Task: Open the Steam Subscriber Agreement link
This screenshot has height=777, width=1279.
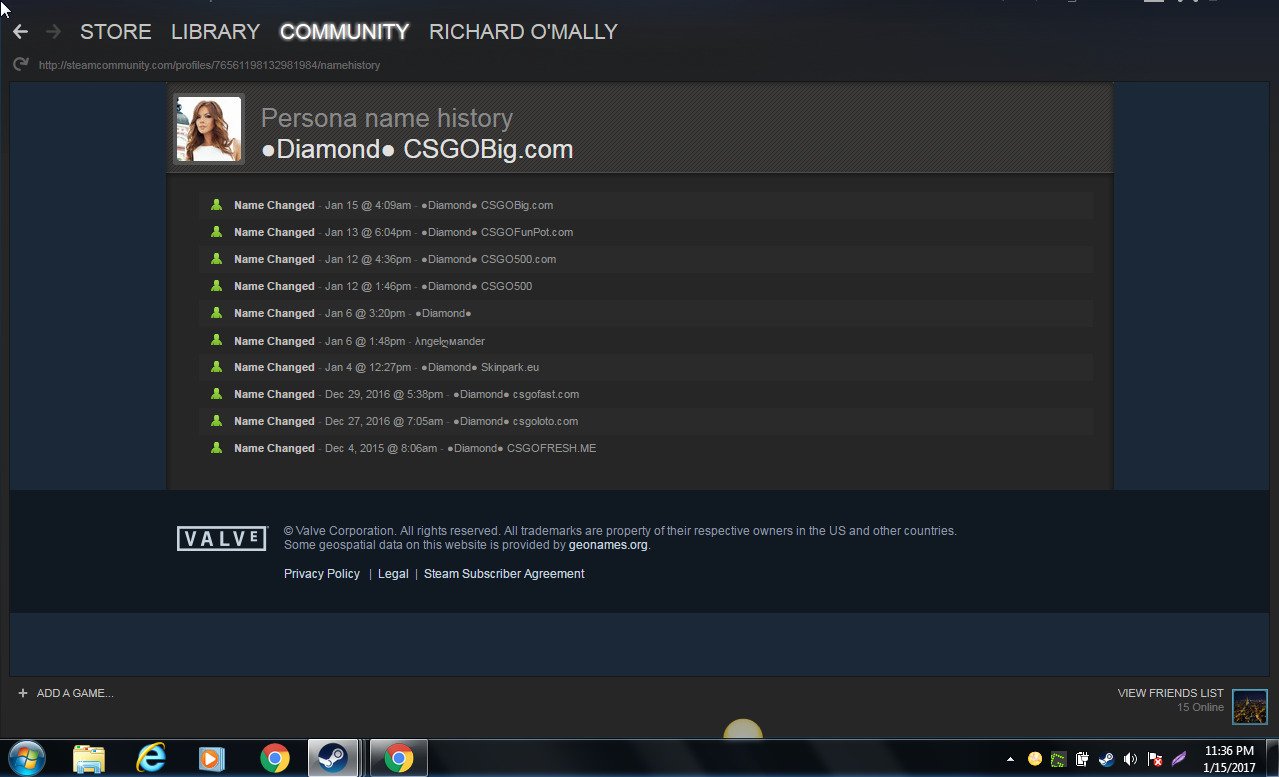Action: [504, 574]
